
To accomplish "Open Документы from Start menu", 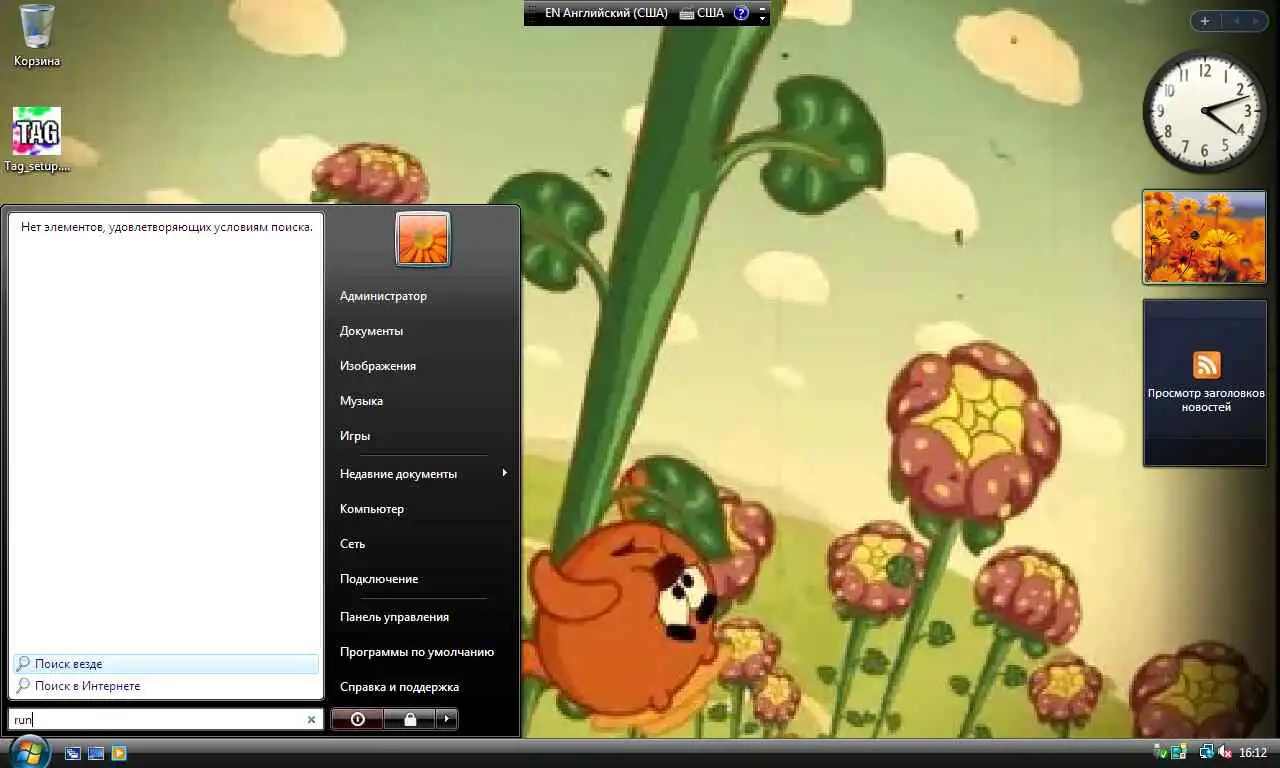I will pos(371,331).
